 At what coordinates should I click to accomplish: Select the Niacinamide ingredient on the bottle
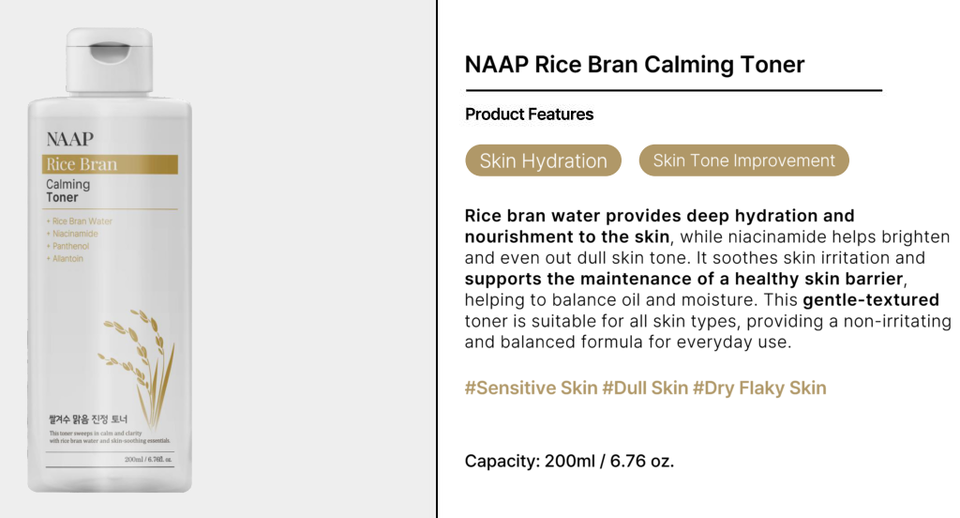(x=73, y=234)
